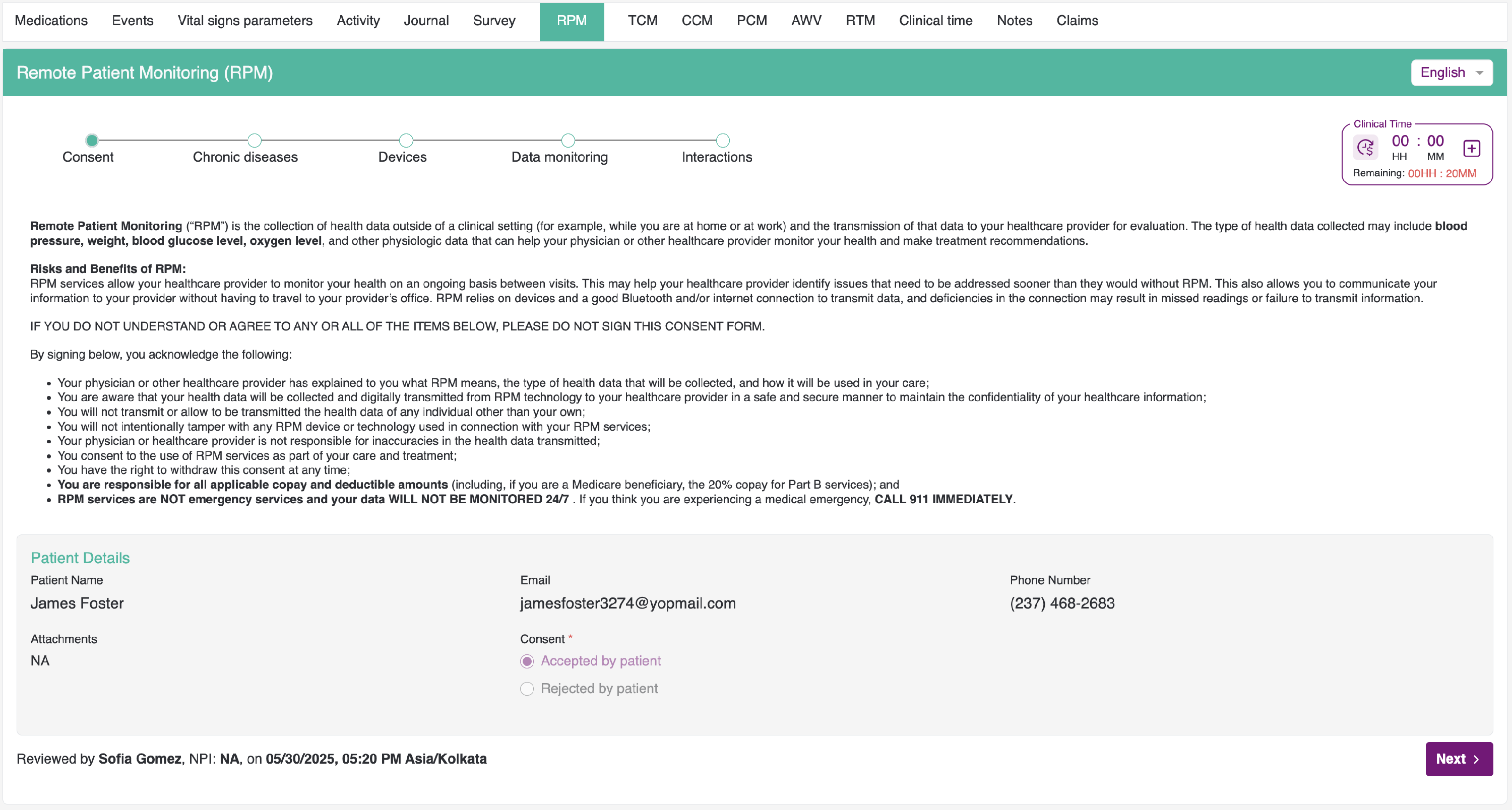Click the clinical time clock icon
This screenshot has width=1512, height=810.
coord(1365,147)
